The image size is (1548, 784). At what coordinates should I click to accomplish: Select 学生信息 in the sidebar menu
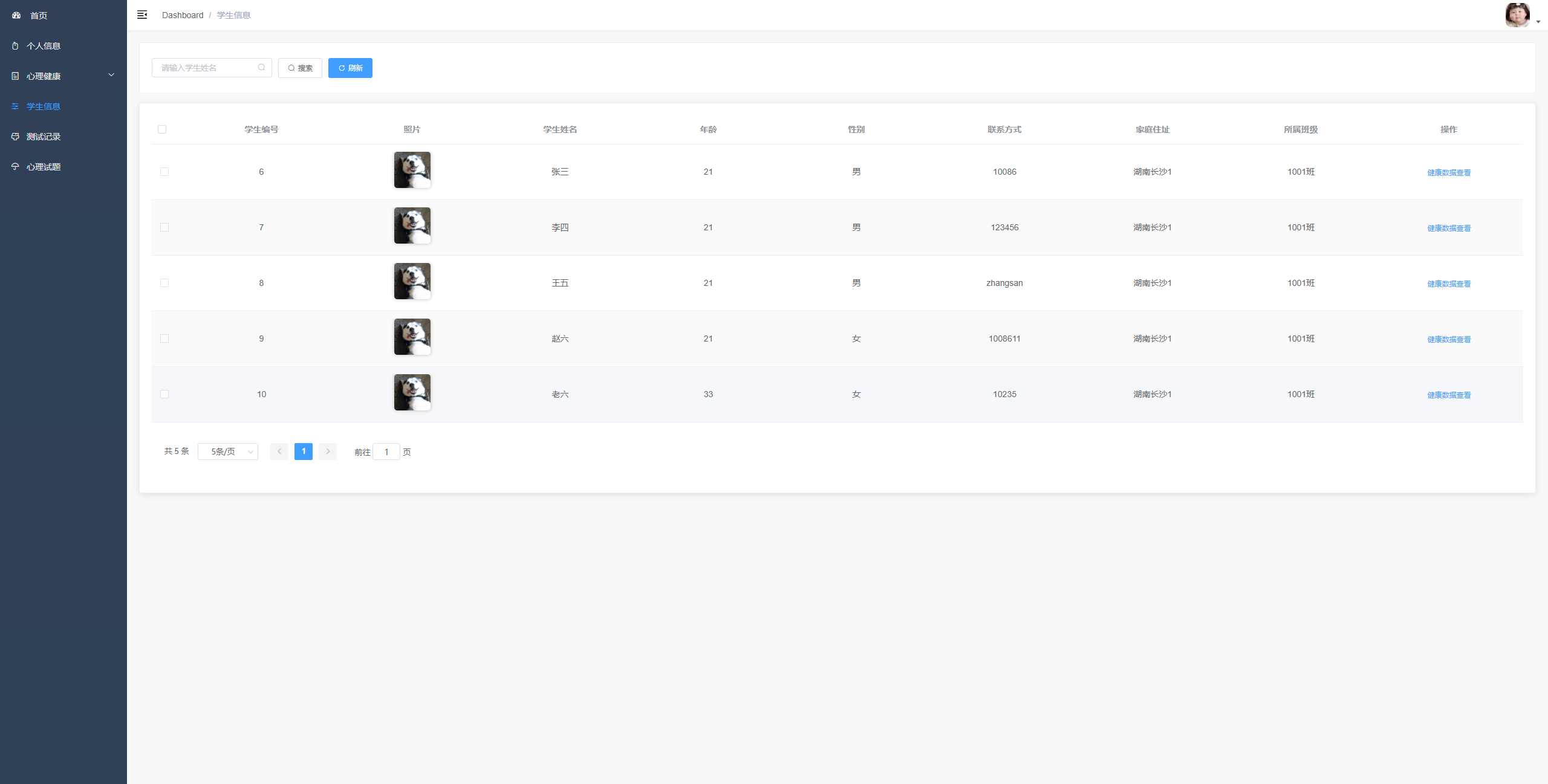pyautogui.click(x=63, y=106)
